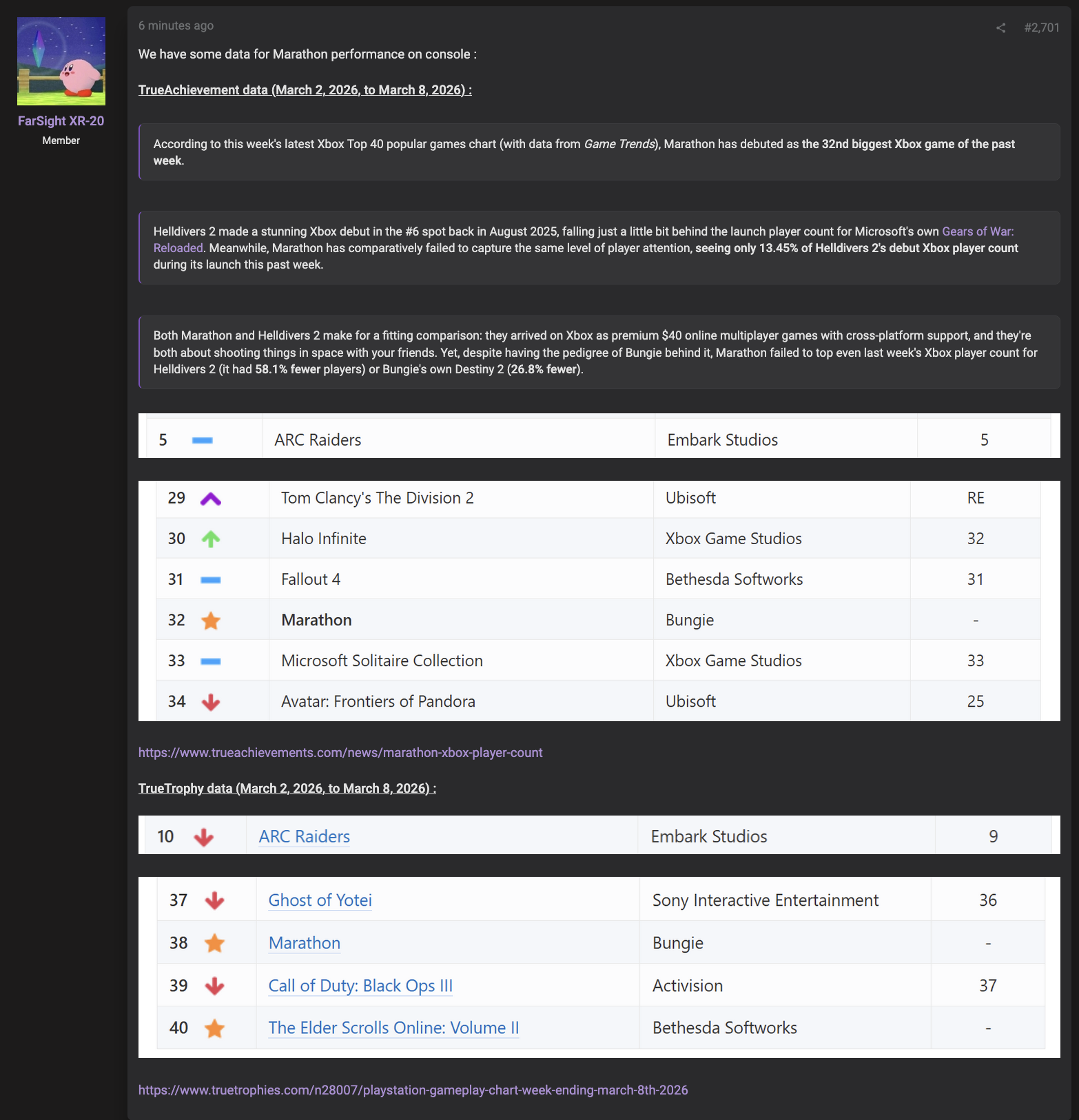Click the blue dash beside Microsoft Solitaire Collection

coord(211,661)
